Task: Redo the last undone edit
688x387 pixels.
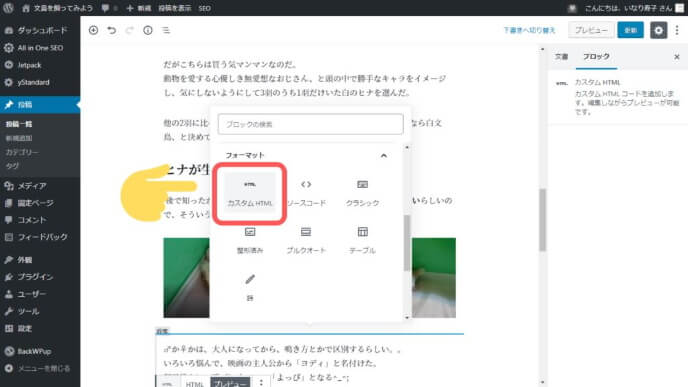Action: 129,30
